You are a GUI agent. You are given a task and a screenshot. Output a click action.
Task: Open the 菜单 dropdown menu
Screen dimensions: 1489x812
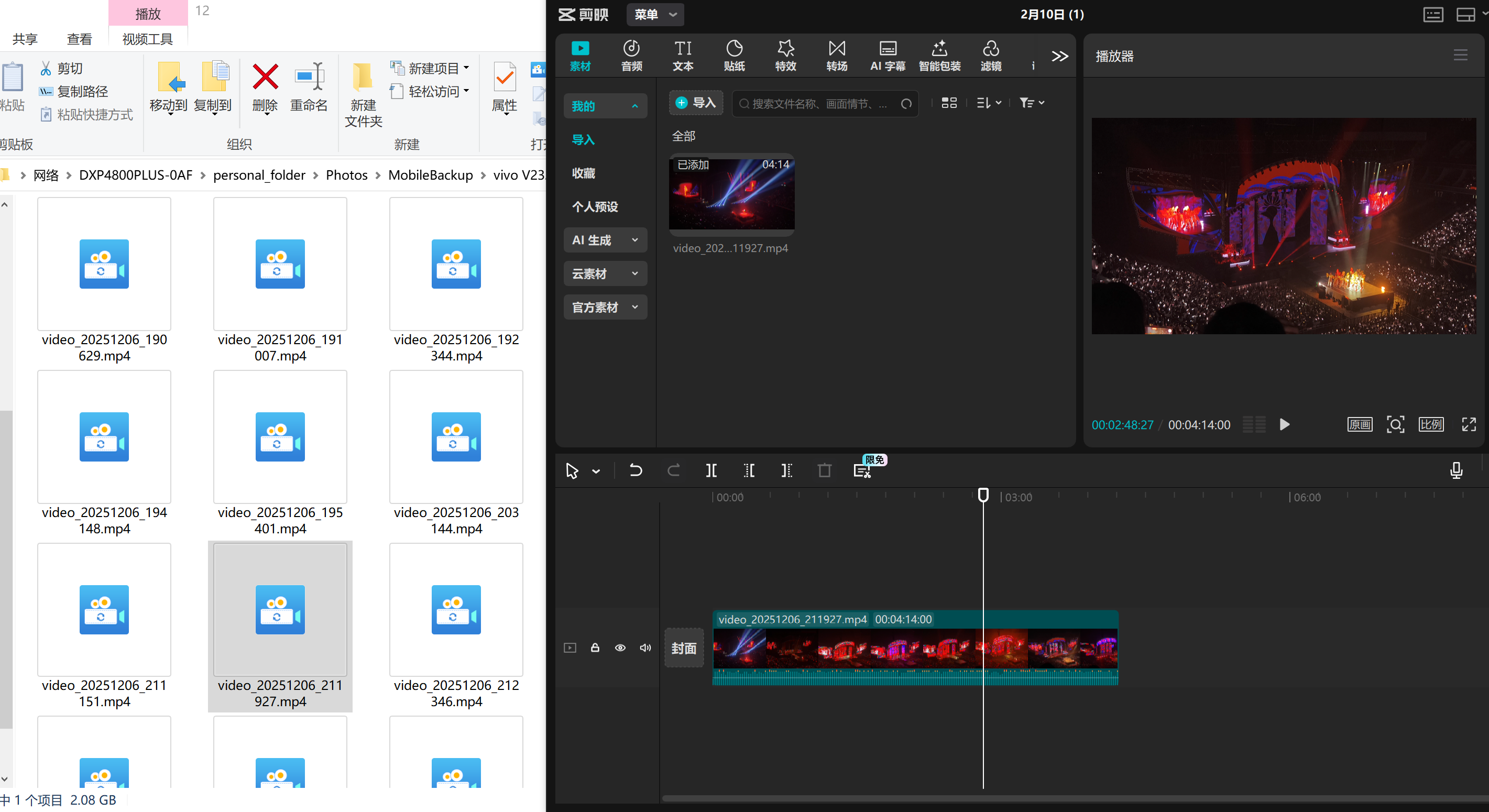655,15
